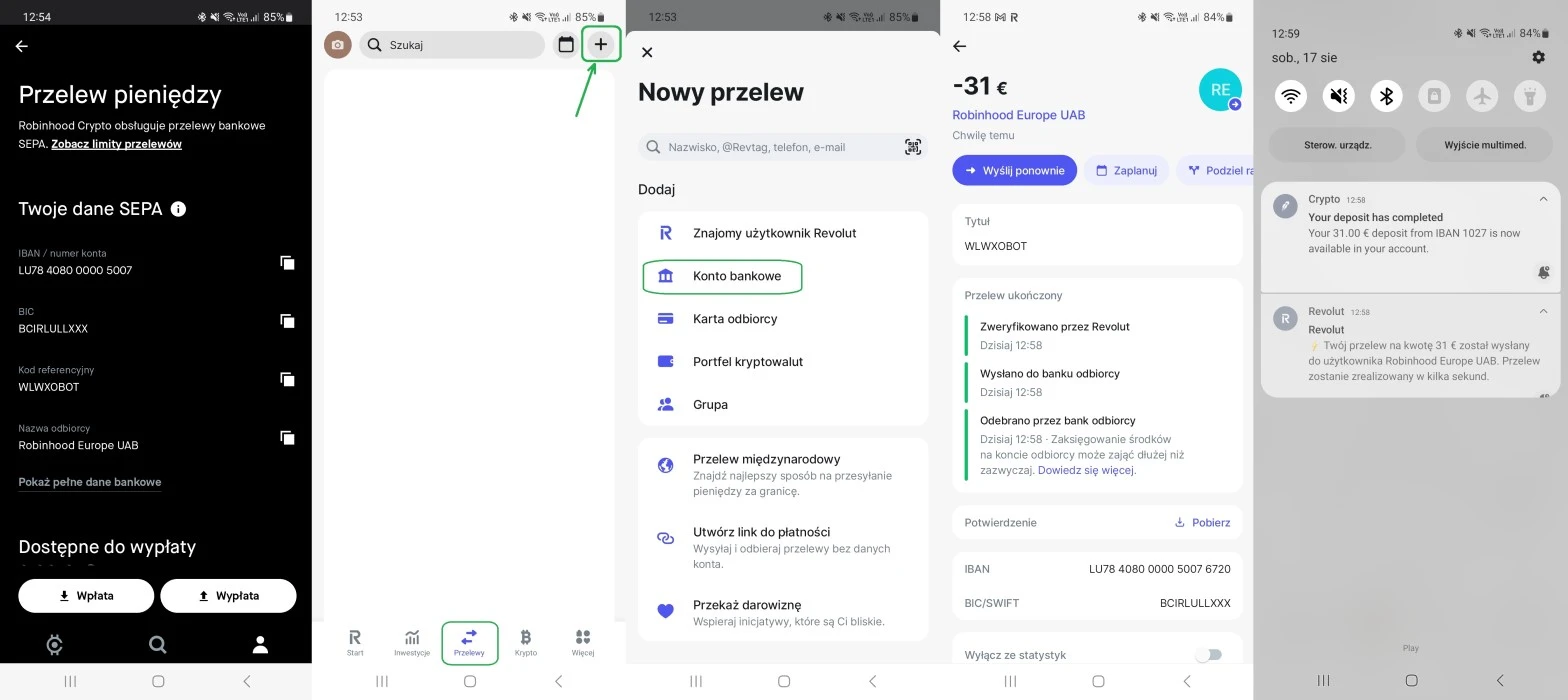Switch to Przelewy tab

coord(469,643)
